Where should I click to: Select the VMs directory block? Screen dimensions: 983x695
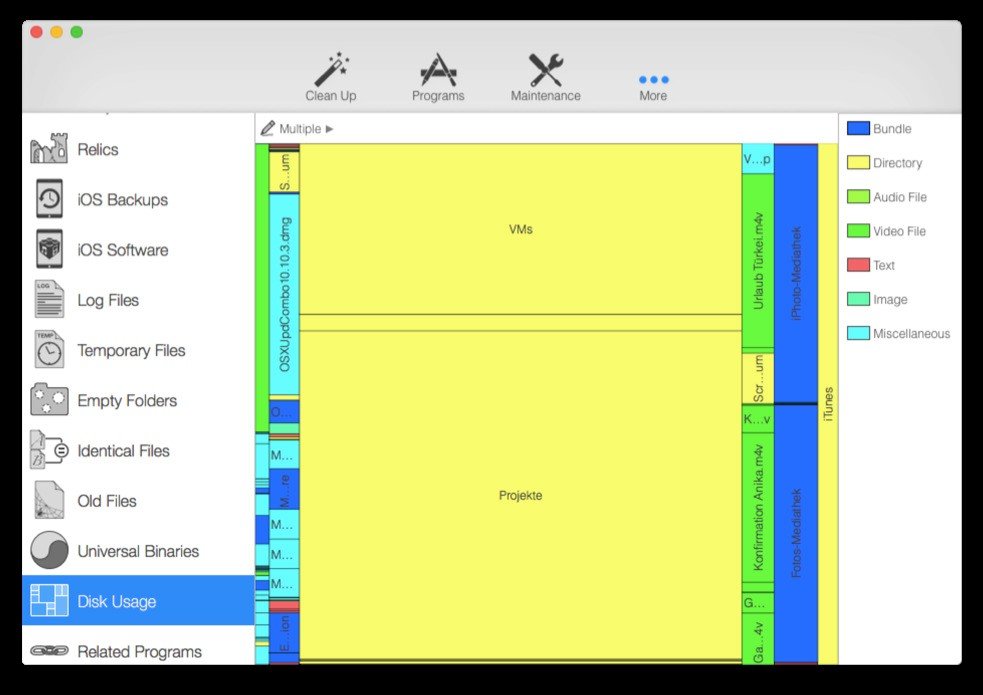pyautogui.click(x=520, y=229)
